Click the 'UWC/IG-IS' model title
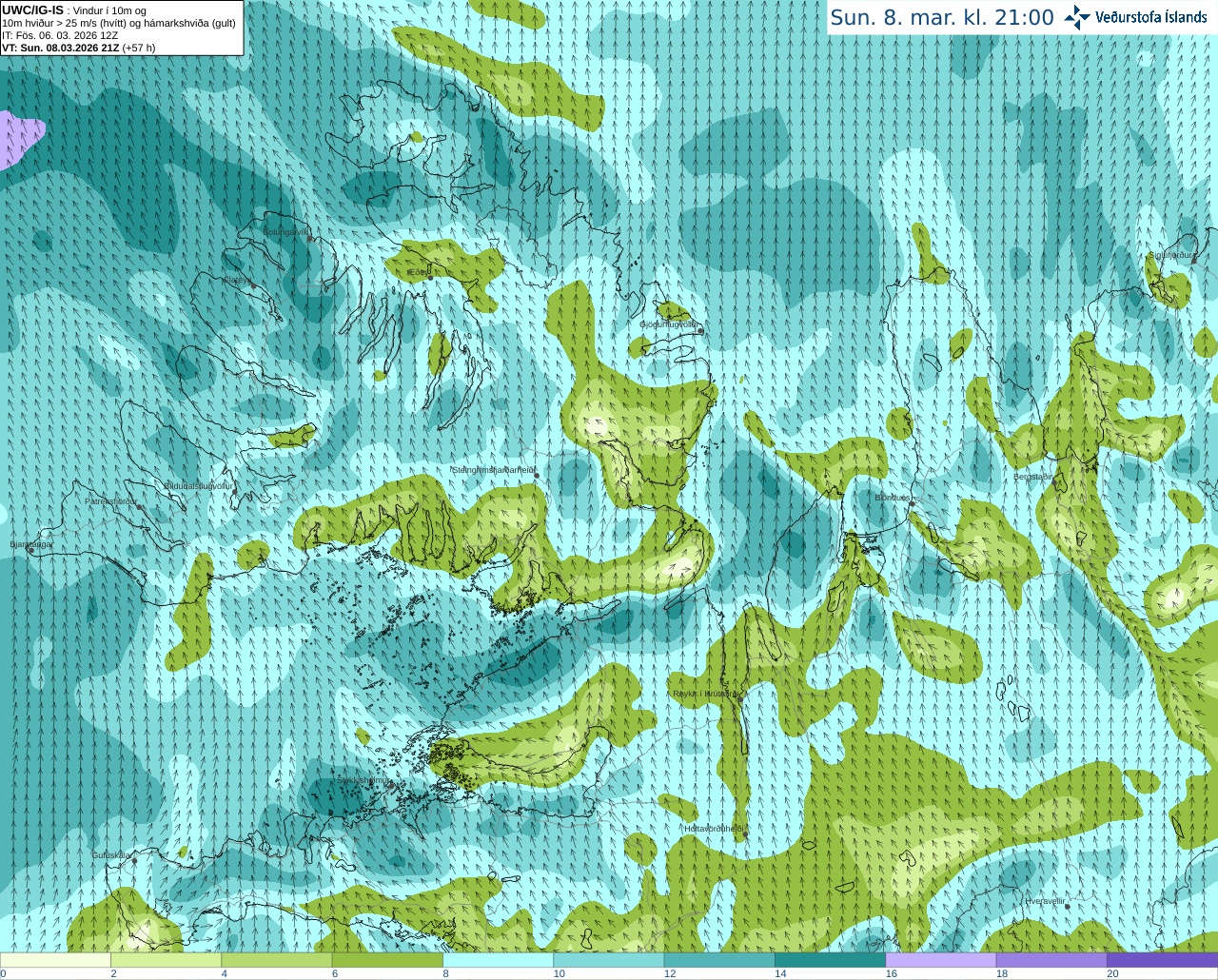Image resolution: width=1218 pixels, height=980 pixels. point(33,10)
